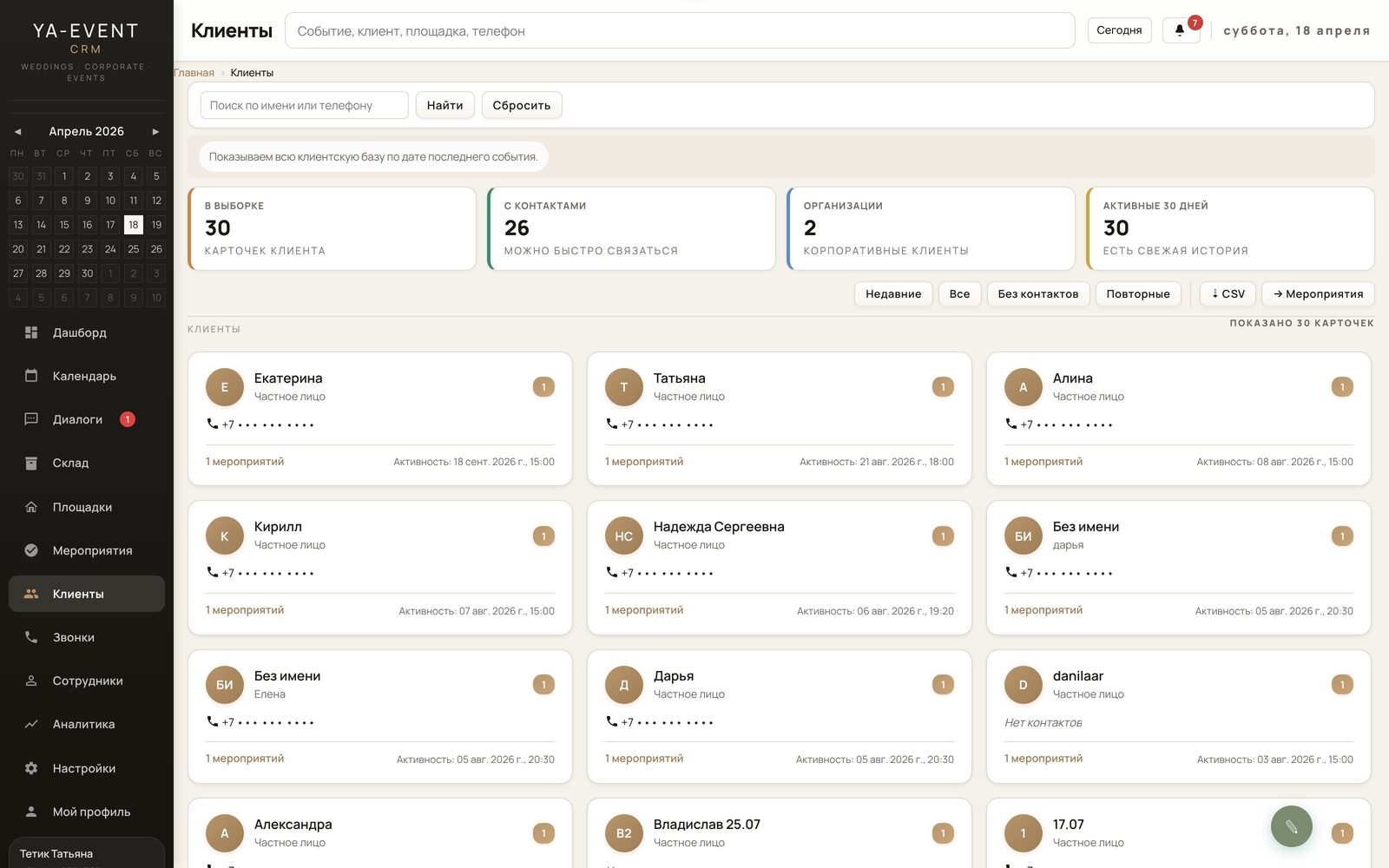1389x868 pixels.
Task: Click the Мой профиль user icon
Action: (x=31, y=812)
